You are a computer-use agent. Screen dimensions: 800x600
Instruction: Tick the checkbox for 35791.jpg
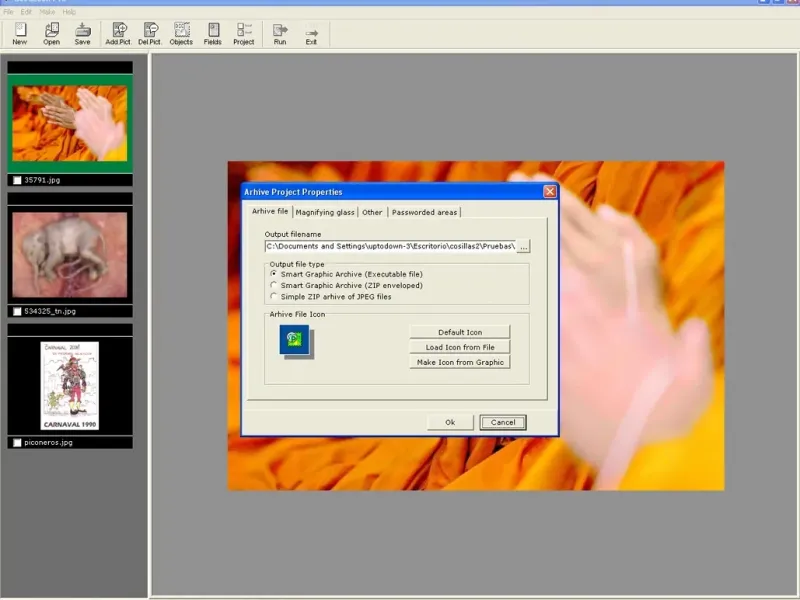[17, 180]
